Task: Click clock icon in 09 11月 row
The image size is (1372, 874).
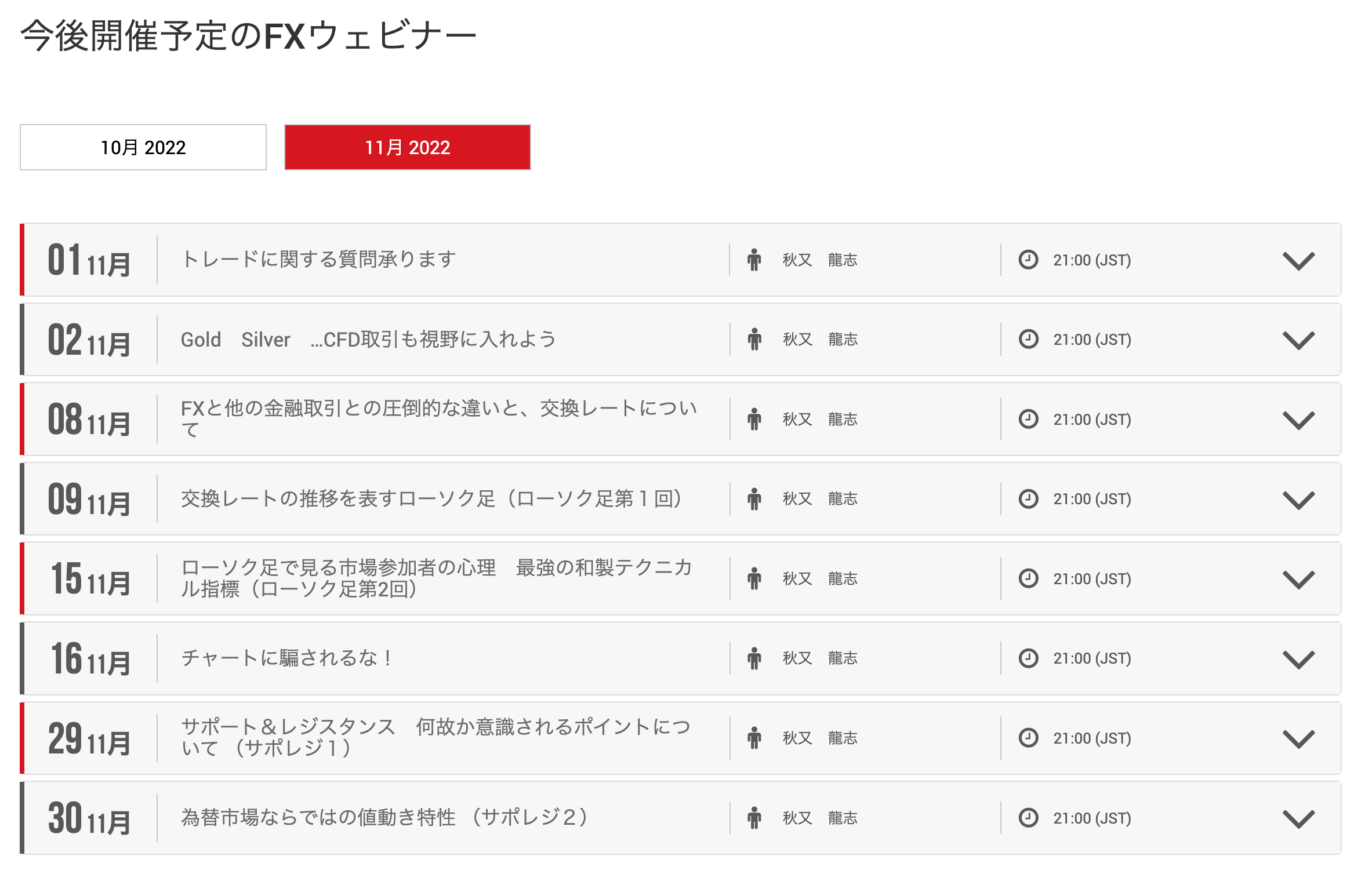Action: 1028,498
